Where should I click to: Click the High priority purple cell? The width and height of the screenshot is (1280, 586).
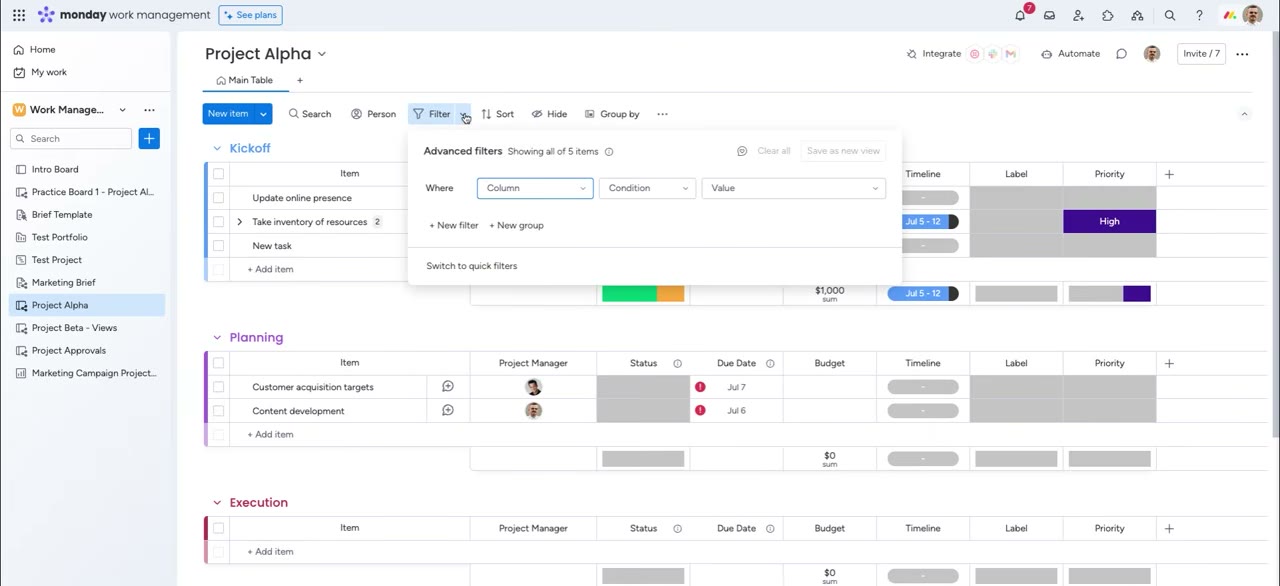(1109, 222)
